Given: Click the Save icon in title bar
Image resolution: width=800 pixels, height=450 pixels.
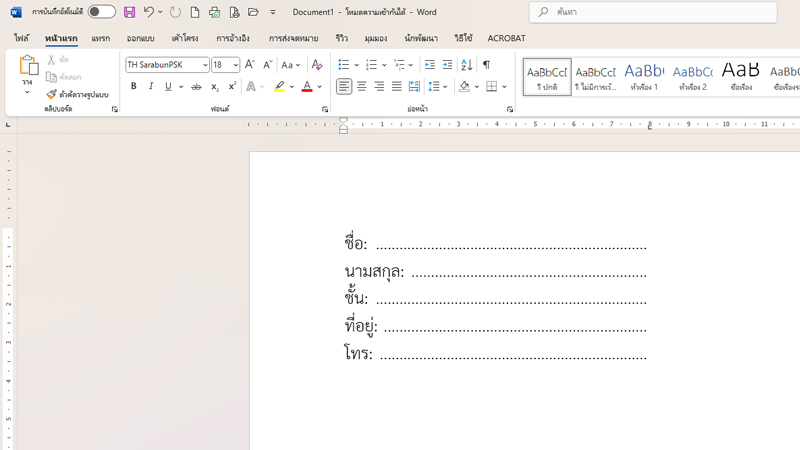Looking at the screenshot, I should pos(129,12).
